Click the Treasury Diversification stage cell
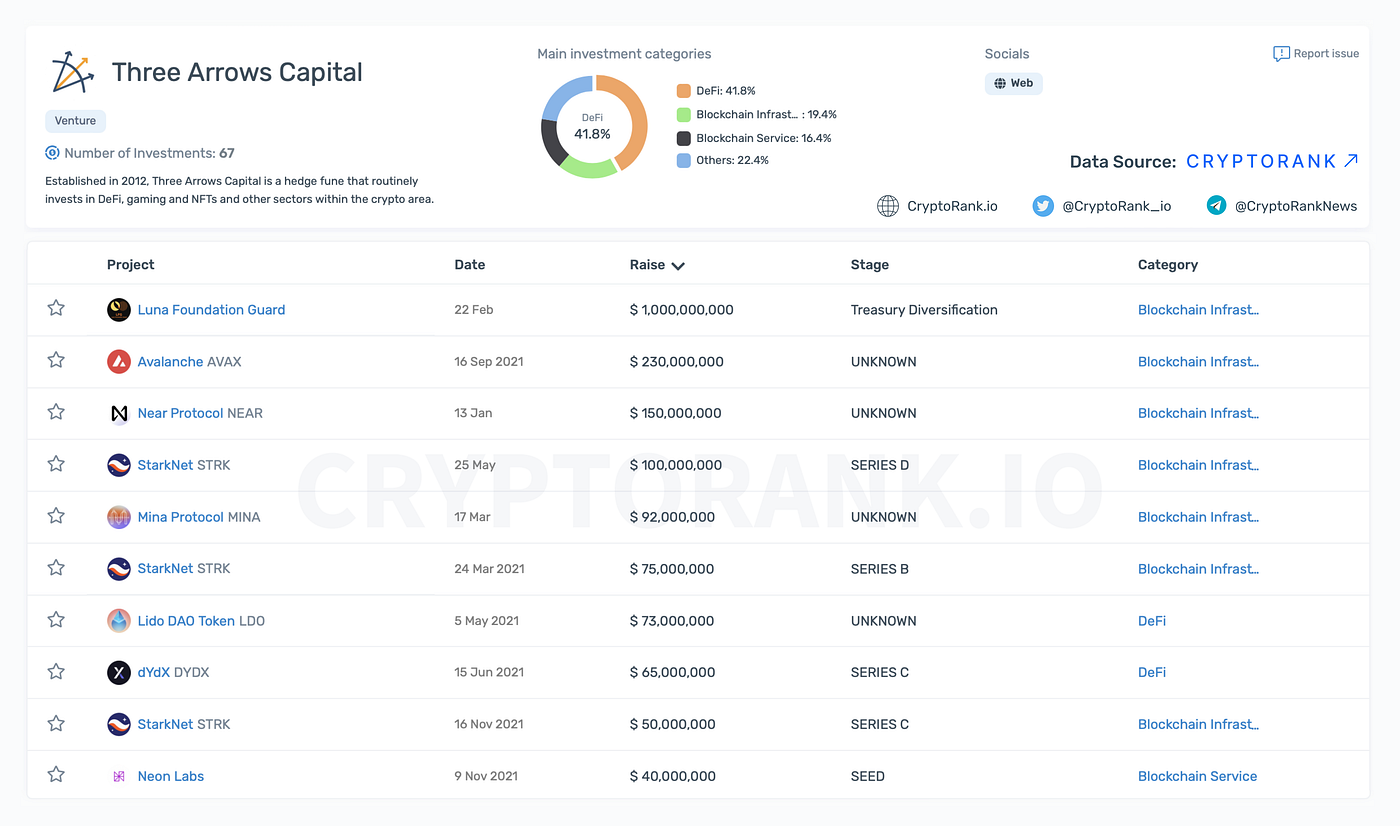The image size is (1400, 826). [x=924, y=310]
